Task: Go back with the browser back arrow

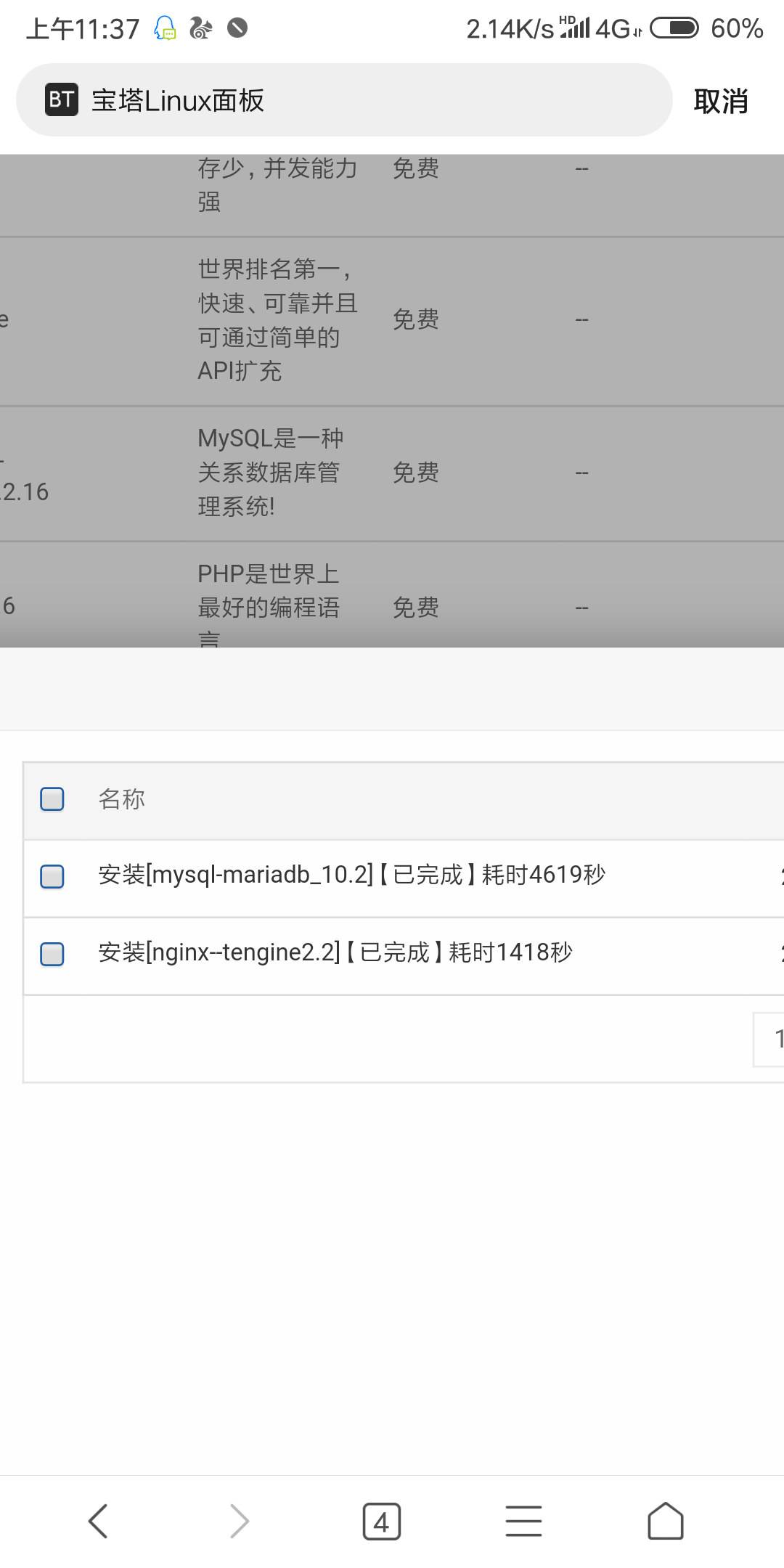Action: 98,1521
